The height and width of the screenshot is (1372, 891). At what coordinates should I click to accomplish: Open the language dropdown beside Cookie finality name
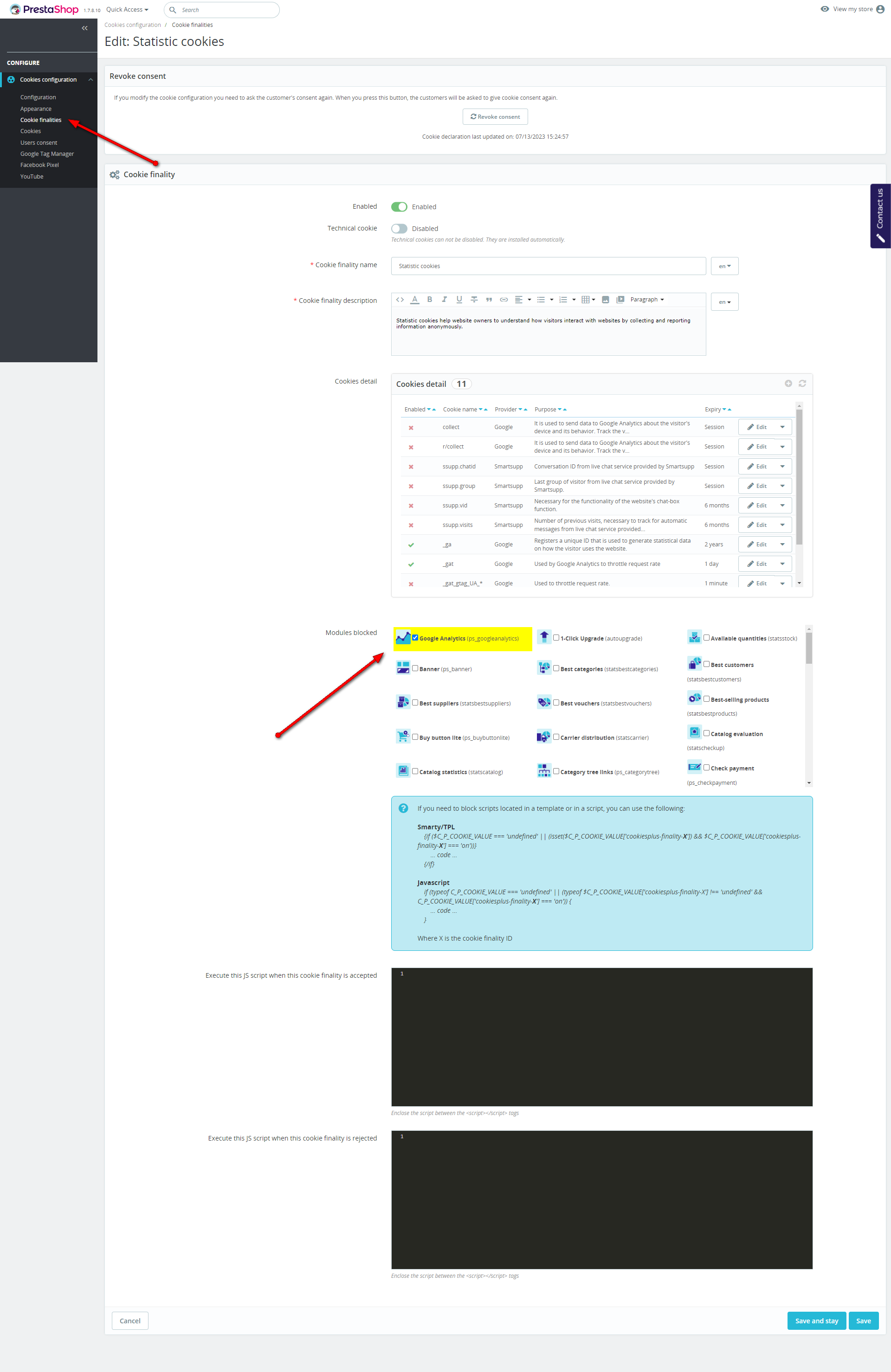pyautogui.click(x=724, y=266)
